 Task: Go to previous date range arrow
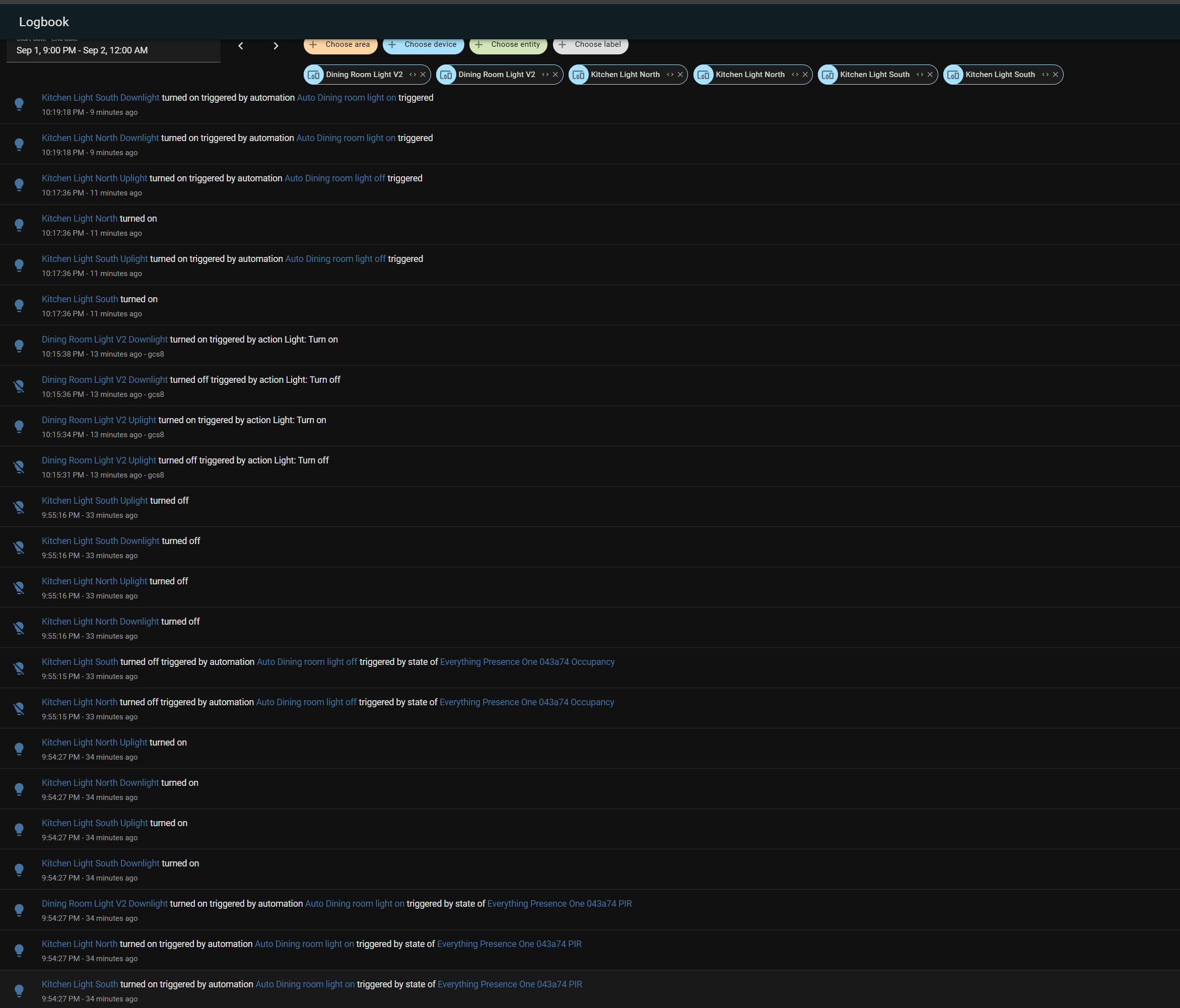240,45
